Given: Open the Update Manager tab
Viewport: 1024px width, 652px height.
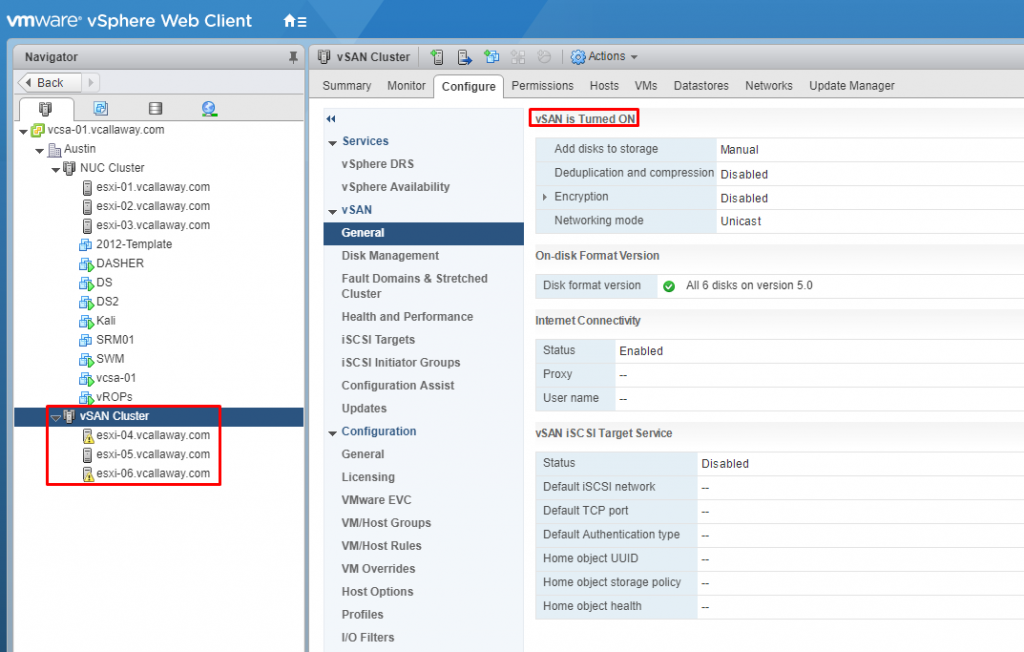Looking at the screenshot, I should point(851,86).
